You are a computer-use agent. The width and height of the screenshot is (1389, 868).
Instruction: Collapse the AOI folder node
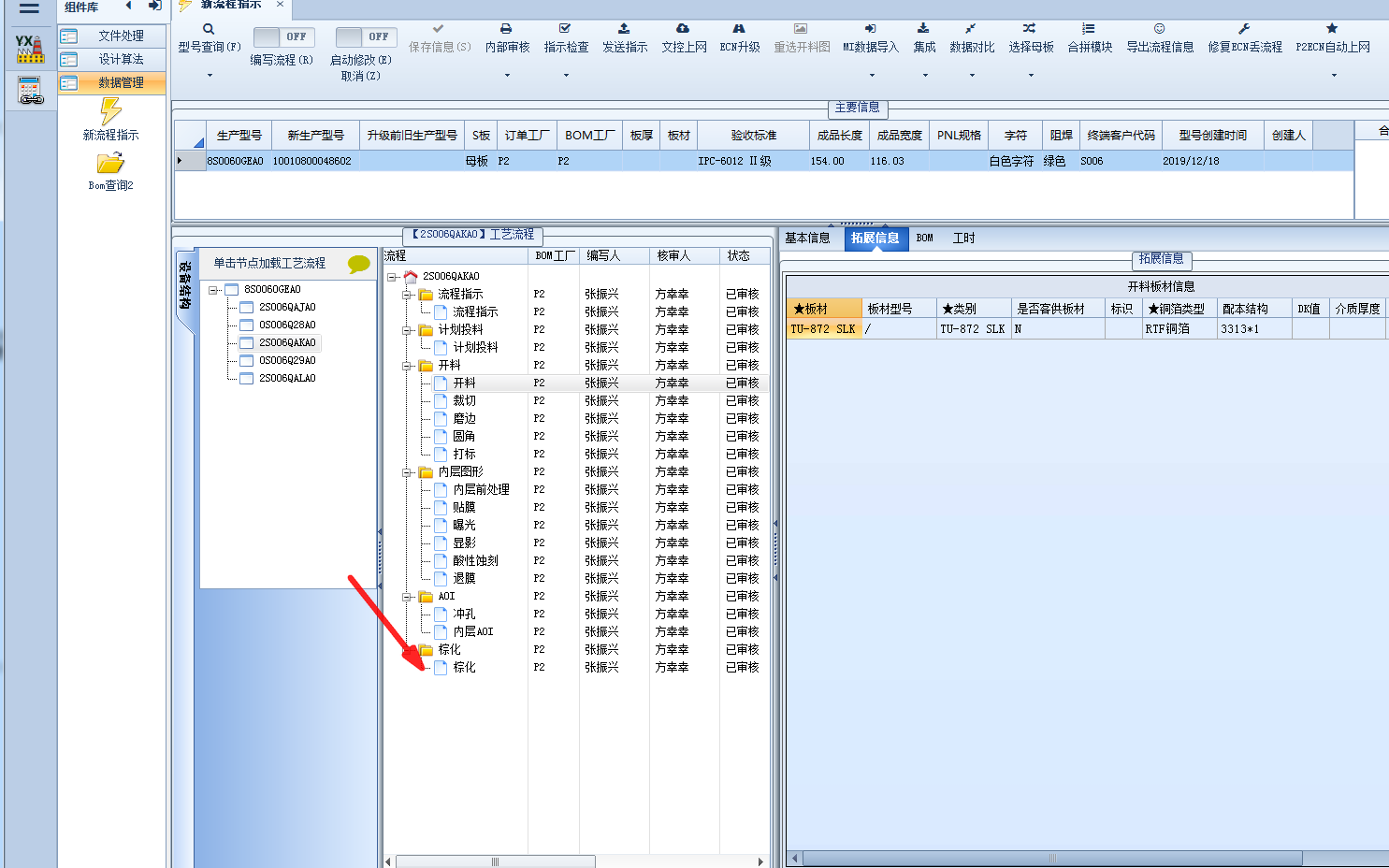pos(408,597)
